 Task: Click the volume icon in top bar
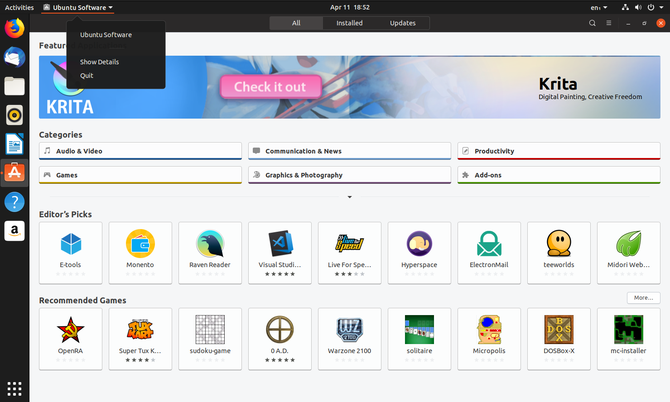tap(638, 7)
